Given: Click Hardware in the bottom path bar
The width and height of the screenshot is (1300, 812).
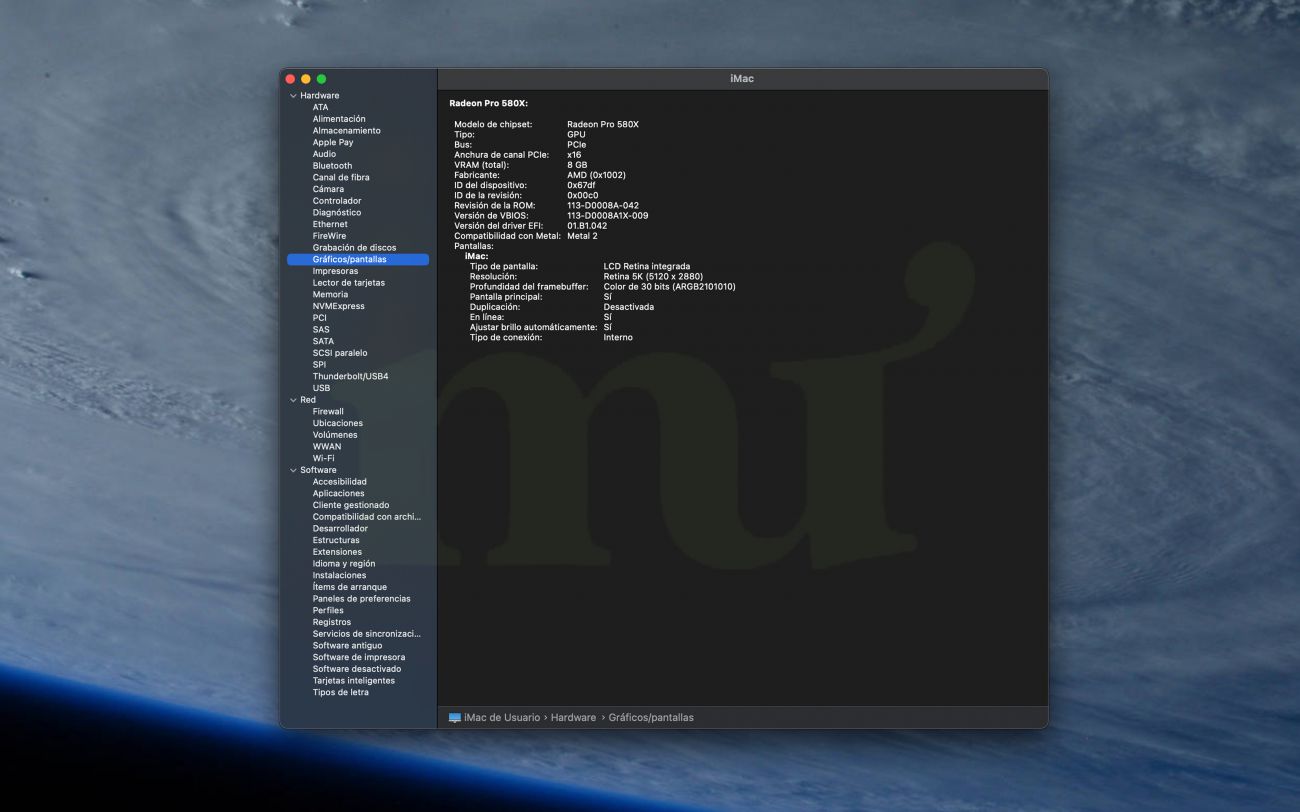Looking at the screenshot, I should pos(573,718).
